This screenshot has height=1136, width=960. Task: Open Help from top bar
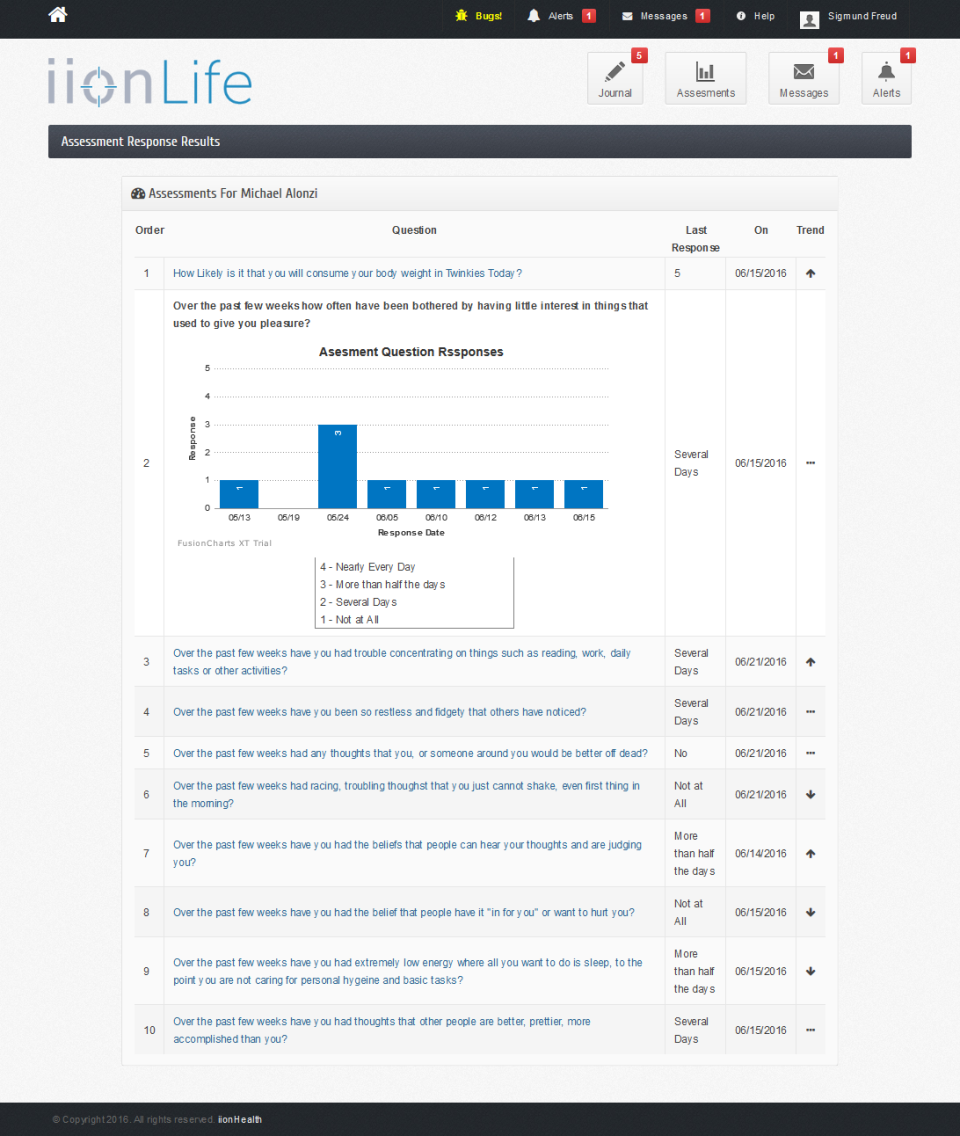[756, 16]
